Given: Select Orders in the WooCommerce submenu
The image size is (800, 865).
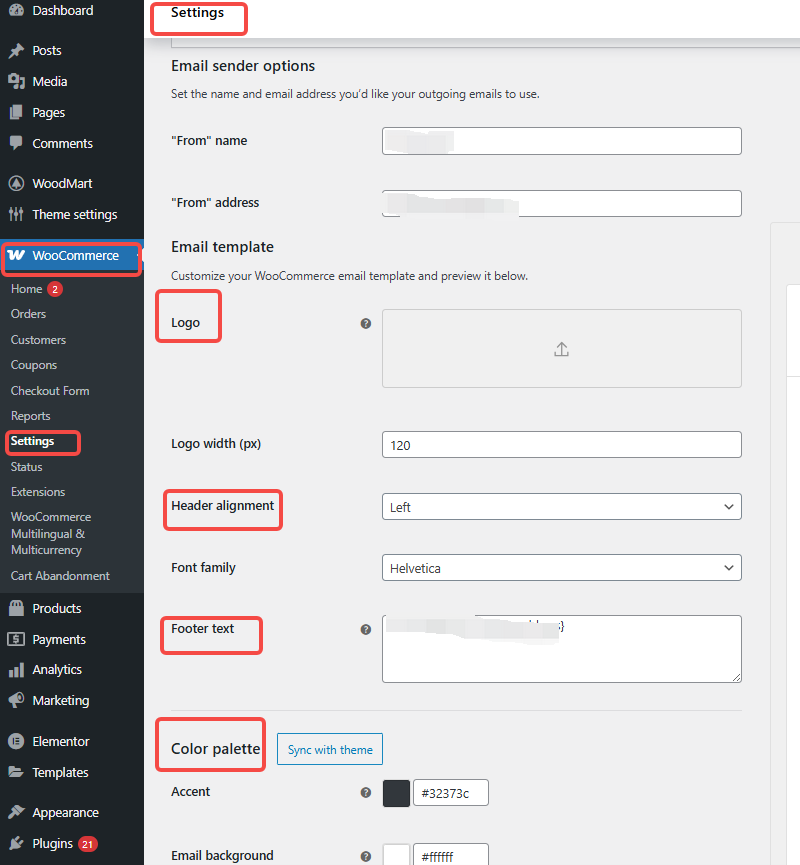Looking at the screenshot, I should (28, 313).
